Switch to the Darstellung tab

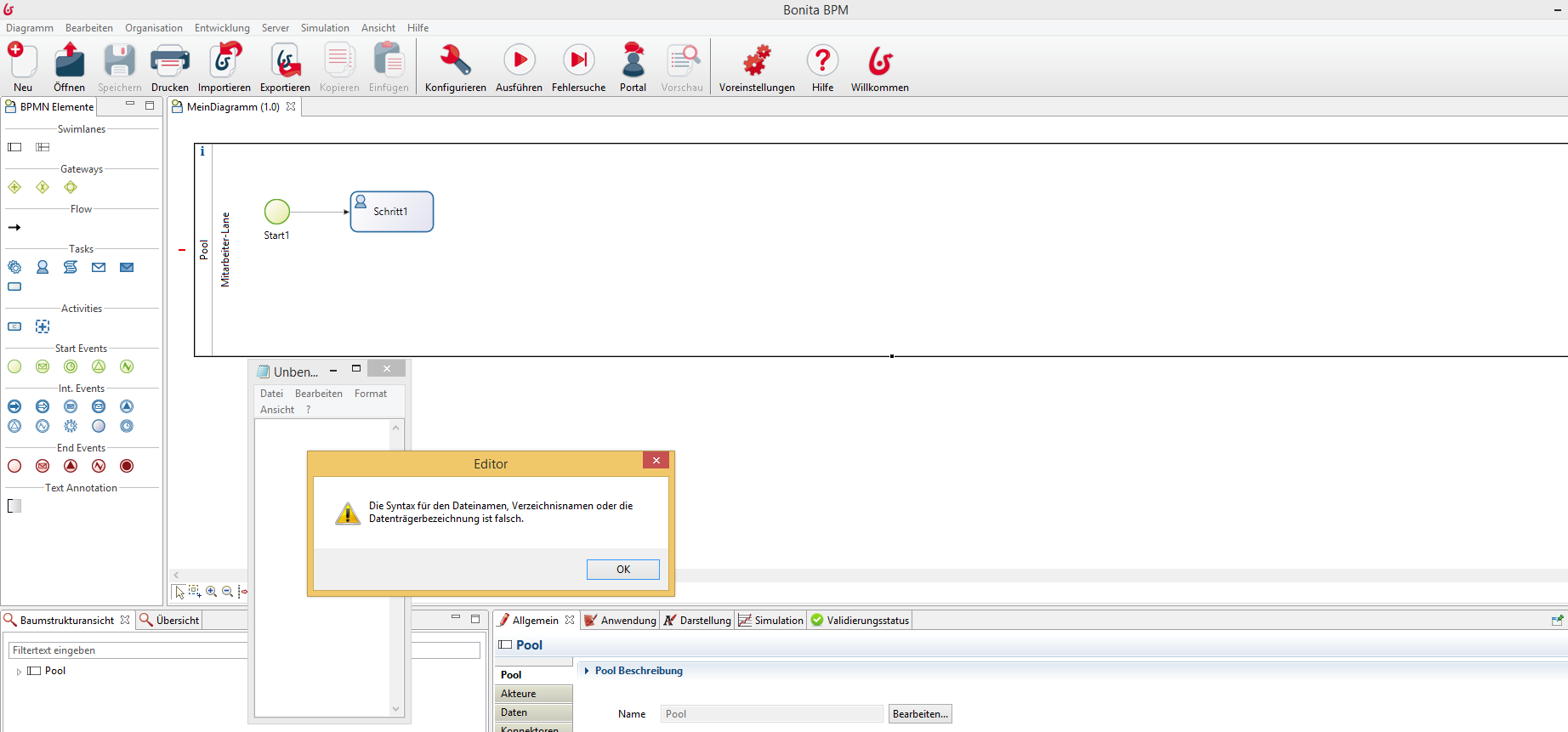697,621
